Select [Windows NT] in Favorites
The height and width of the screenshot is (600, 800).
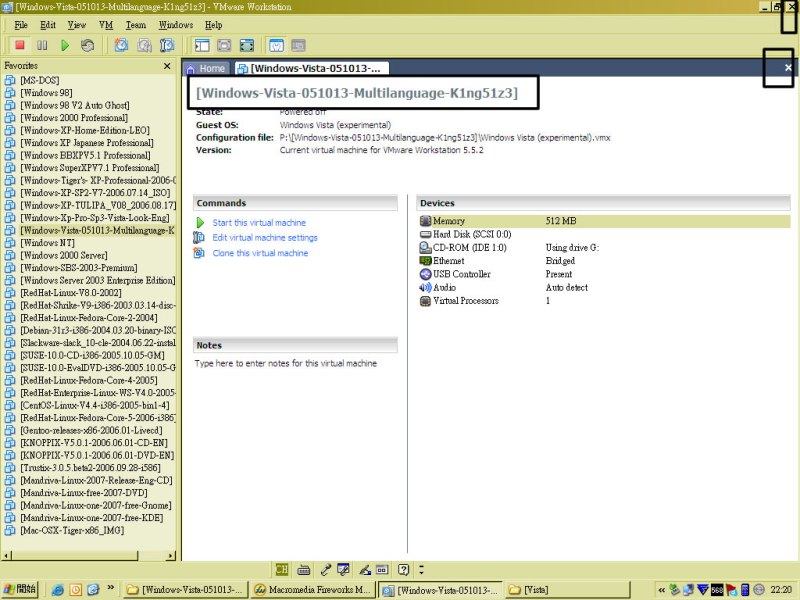(x=47, y=242)
